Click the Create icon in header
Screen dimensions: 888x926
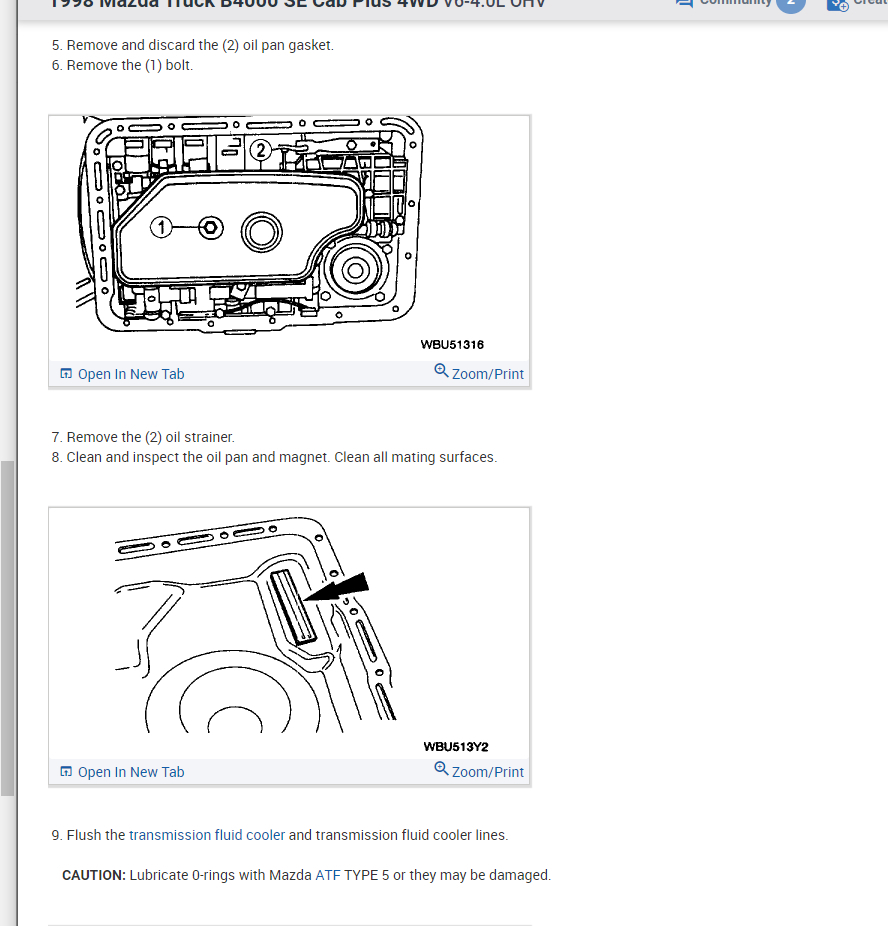838,5
